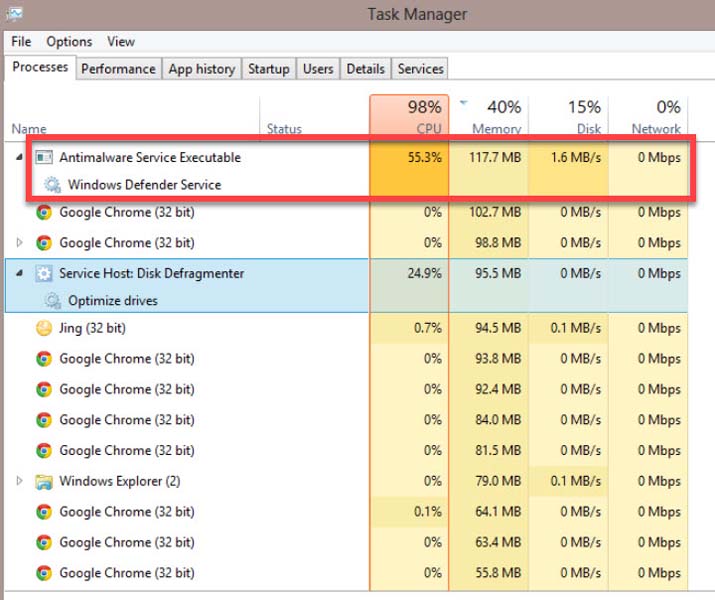Switch to the Users tab

click(x=318, y=69)
